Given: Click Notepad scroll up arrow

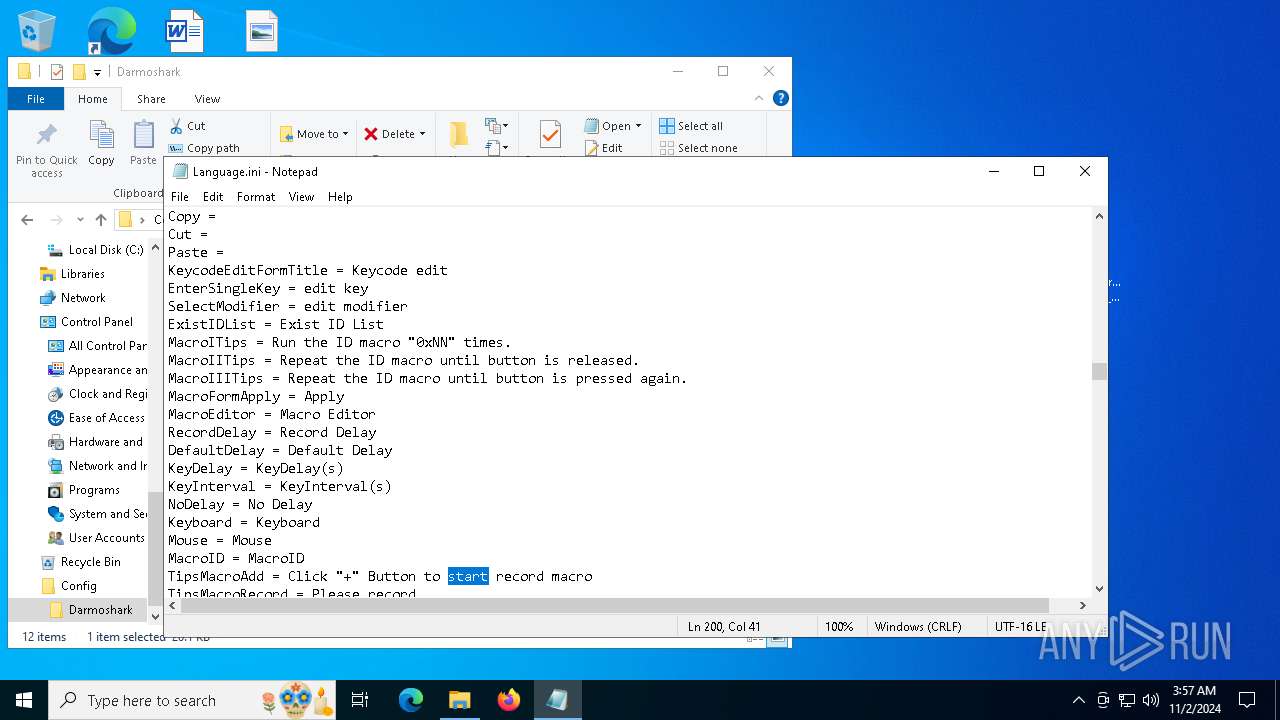Looking at the screenshot, I should tap(1099, 215).
